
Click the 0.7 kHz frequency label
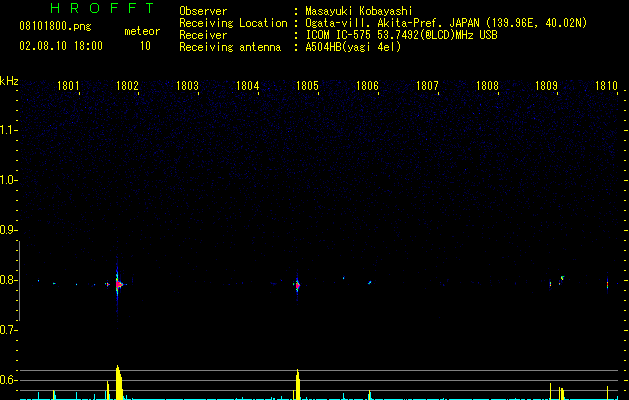[x=9, y=330]
